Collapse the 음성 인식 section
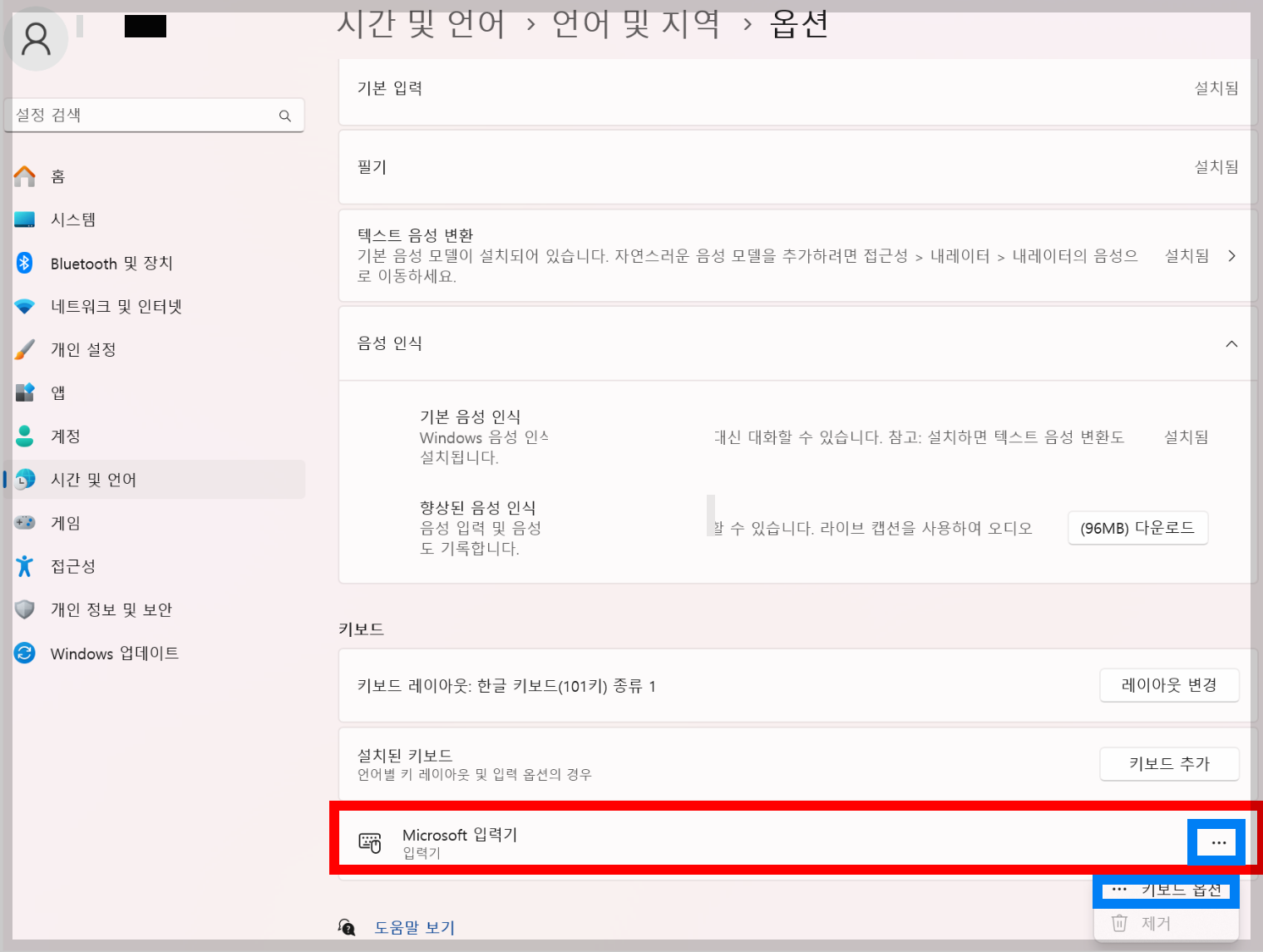Image resolution: width=1263 pixels, height=952 pixels. 1231,343
